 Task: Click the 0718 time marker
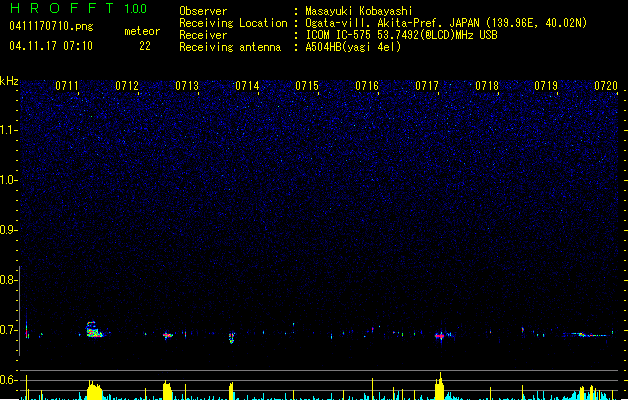(487, 86)
